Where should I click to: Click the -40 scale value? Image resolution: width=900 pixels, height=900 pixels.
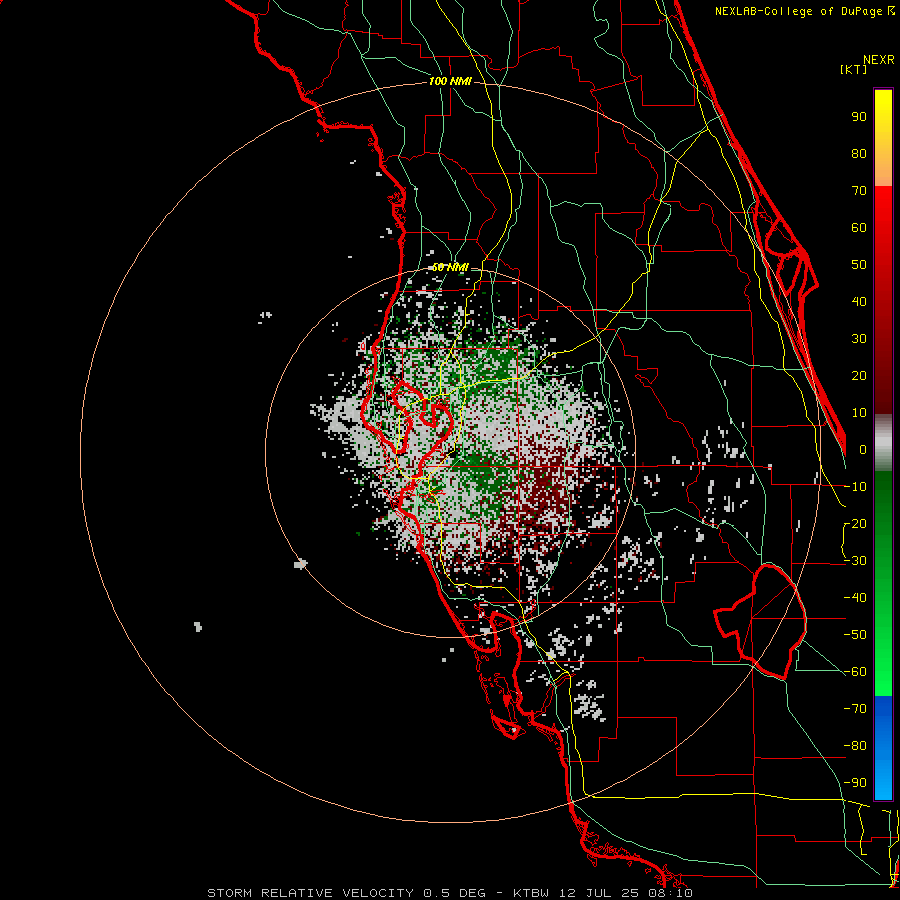click(855, 598)
